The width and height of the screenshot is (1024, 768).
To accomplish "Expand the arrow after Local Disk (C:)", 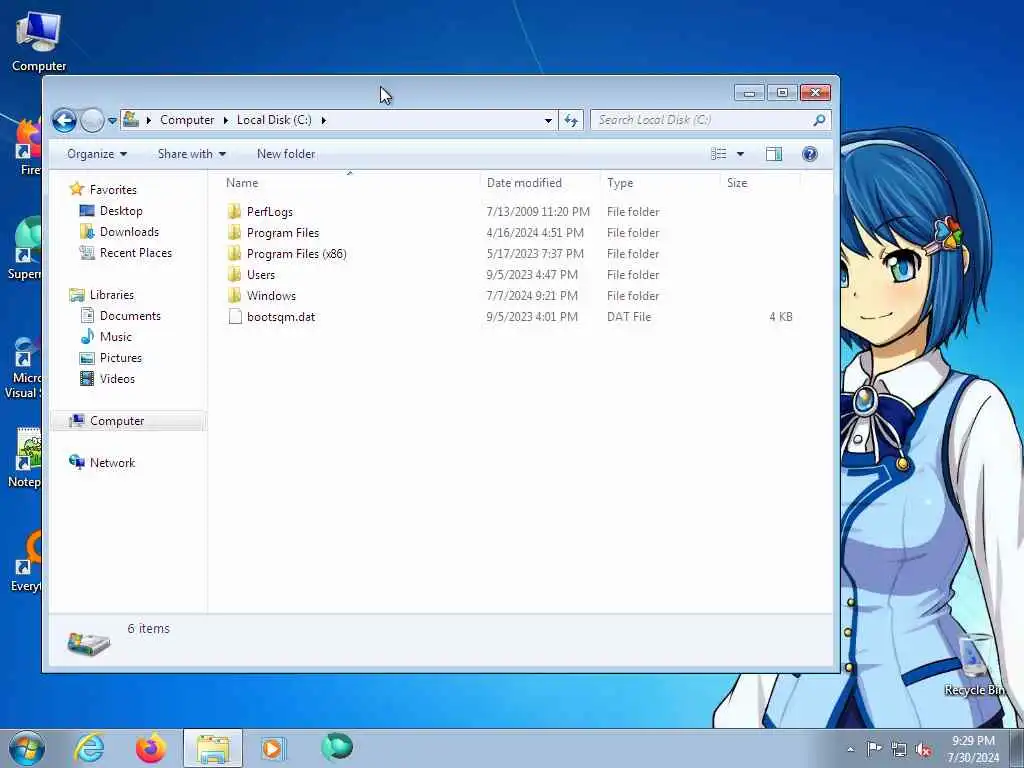I will [323, 120].
